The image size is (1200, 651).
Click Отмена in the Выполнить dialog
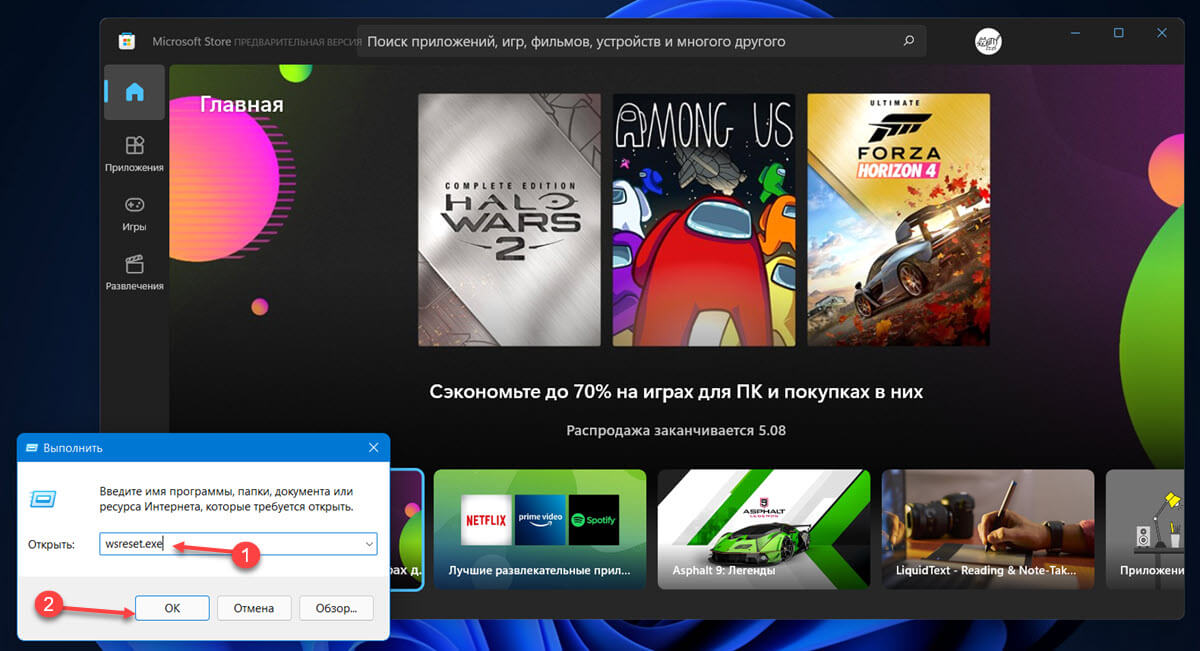[254, 607]
